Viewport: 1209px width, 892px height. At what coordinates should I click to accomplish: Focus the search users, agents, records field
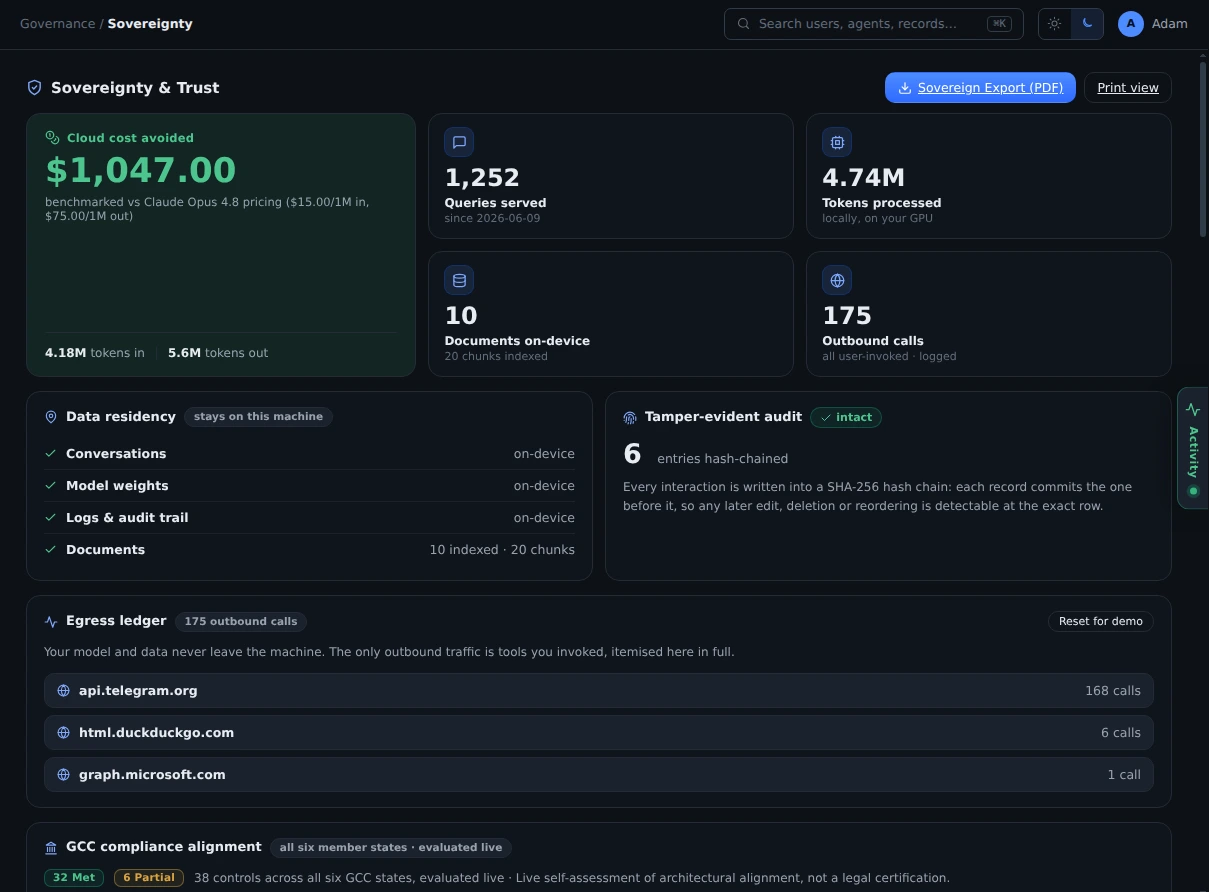click(873, 24)
